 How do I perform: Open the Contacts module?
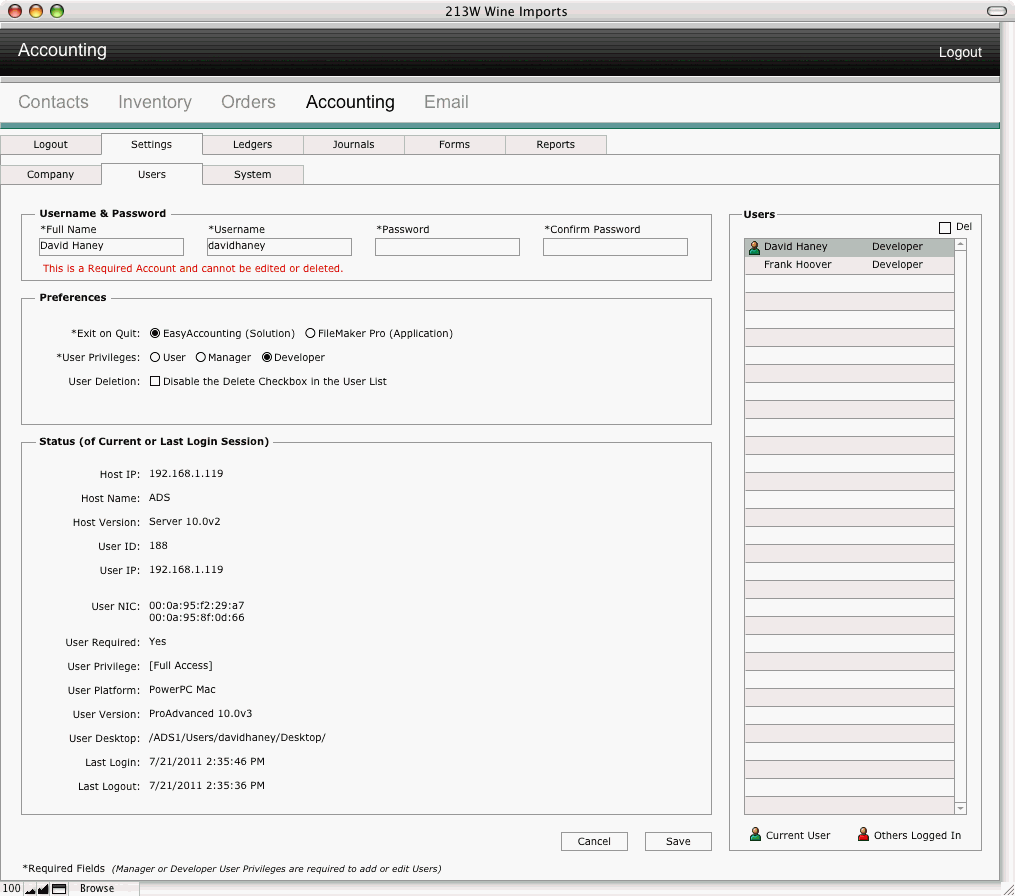[x=53, y=102]
